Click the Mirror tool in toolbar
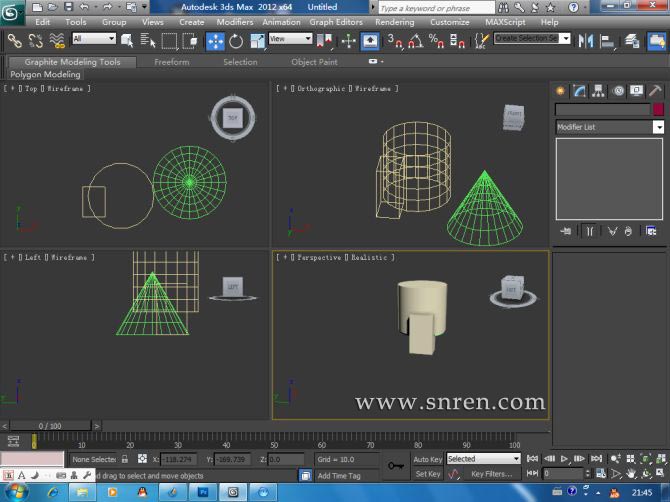The image size is (670, 502). coord(586,40)
